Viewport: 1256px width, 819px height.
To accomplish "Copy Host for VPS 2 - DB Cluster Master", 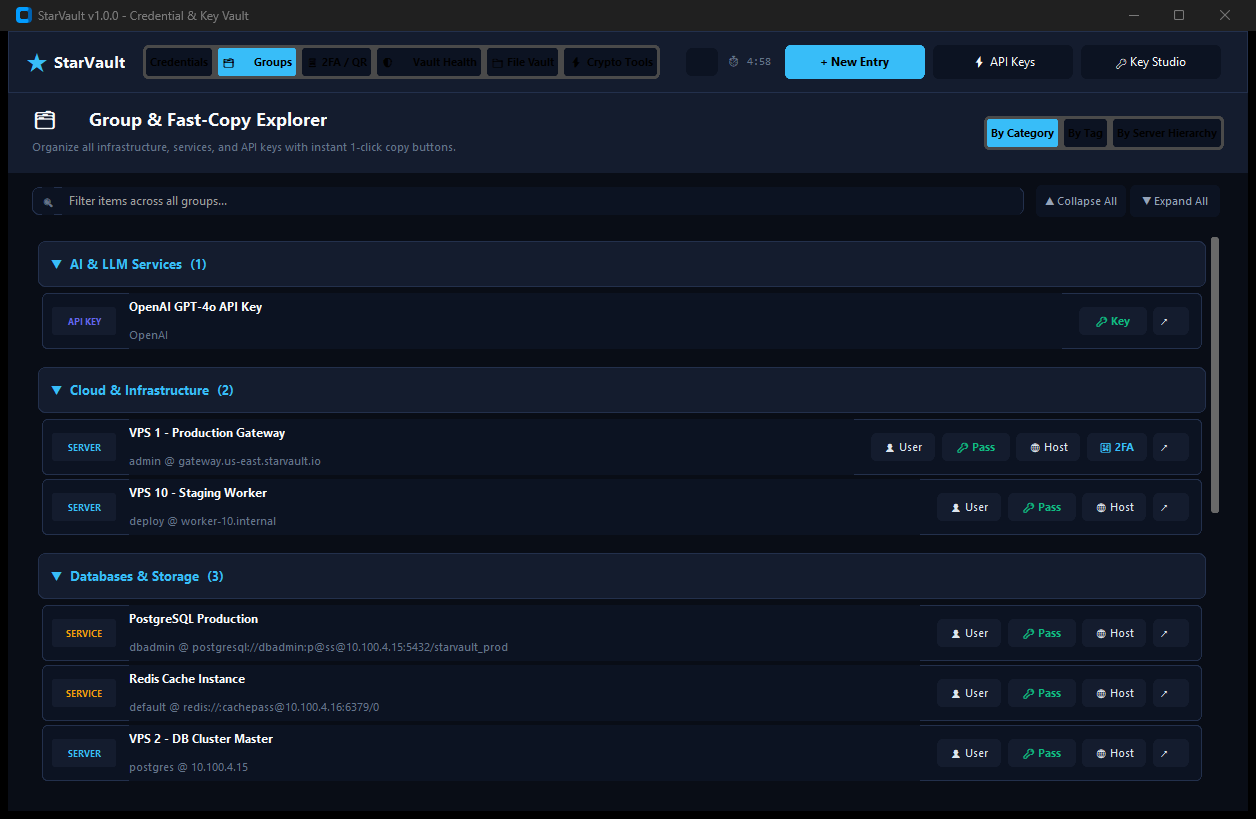I will point(1114,753).
